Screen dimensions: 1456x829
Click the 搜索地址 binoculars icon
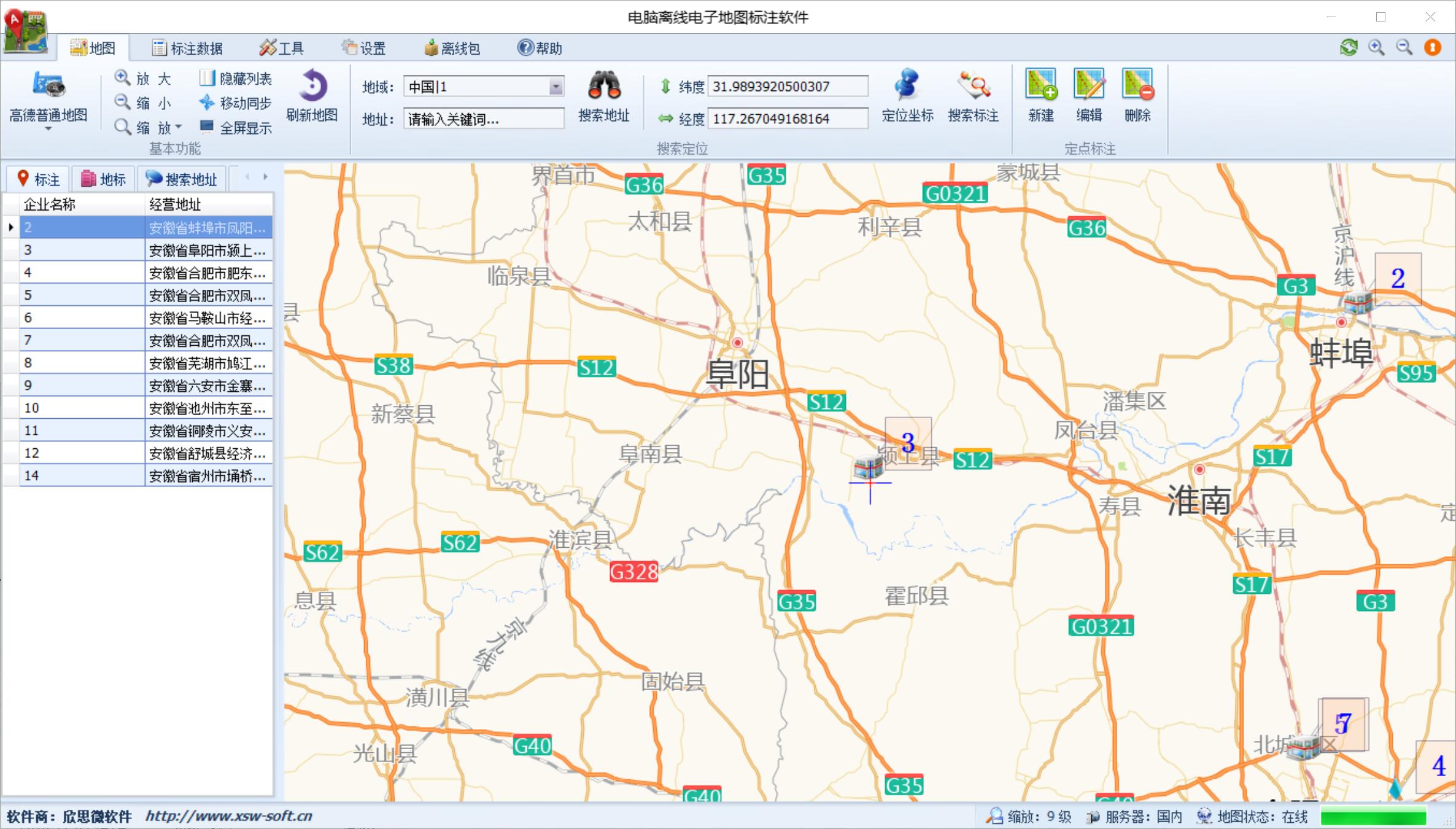604,85
